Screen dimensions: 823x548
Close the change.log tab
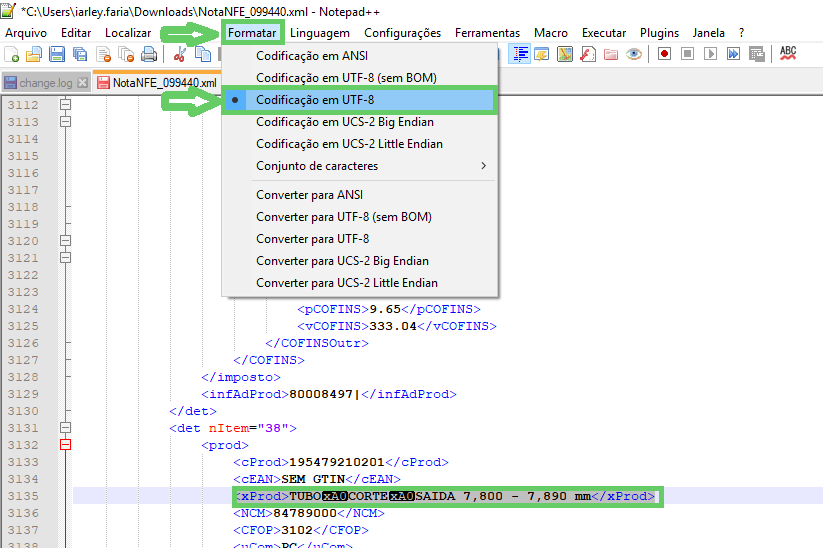point(83,83)
